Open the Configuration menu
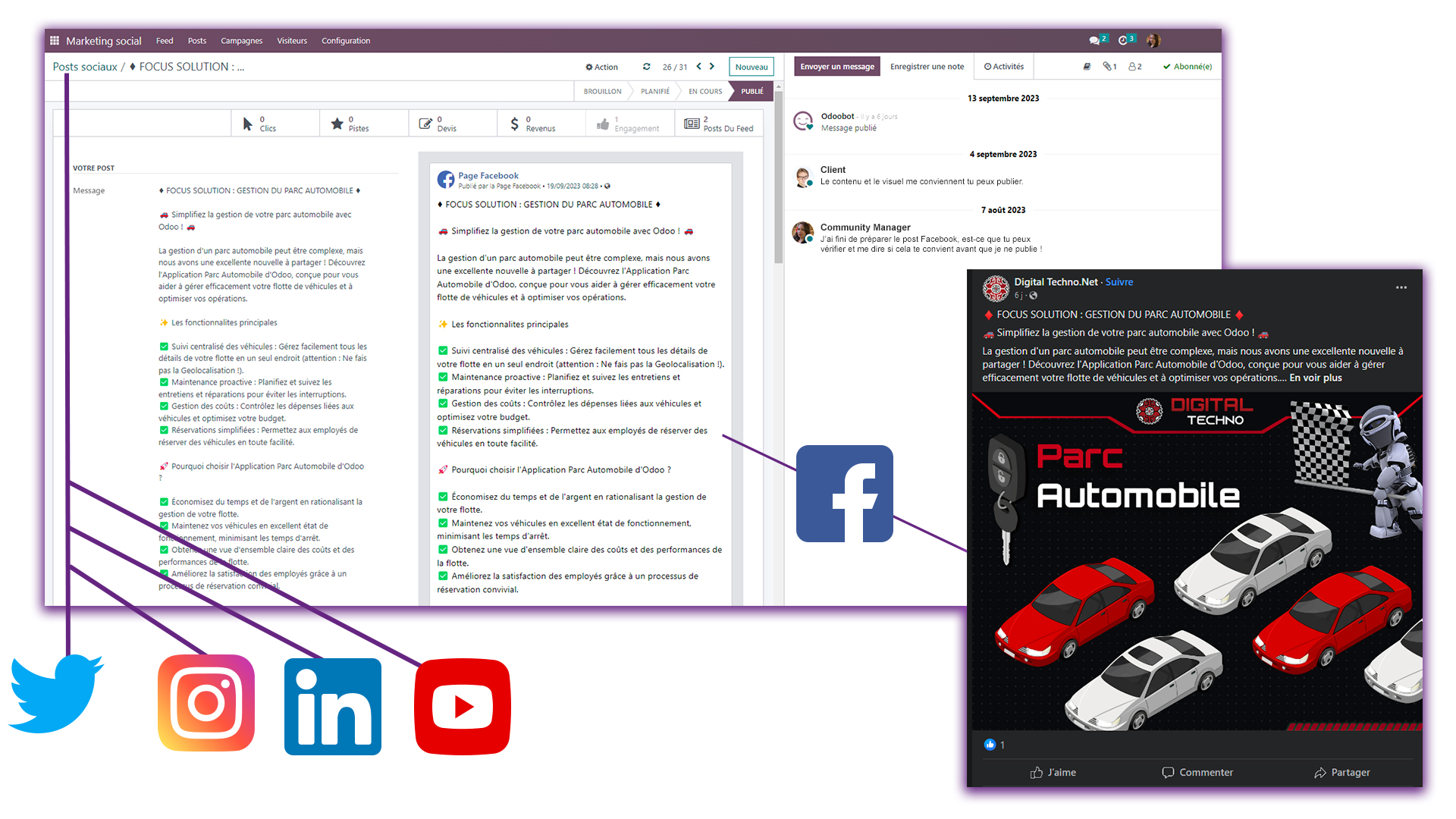1456x819 pixels. (x=346, y=41)
